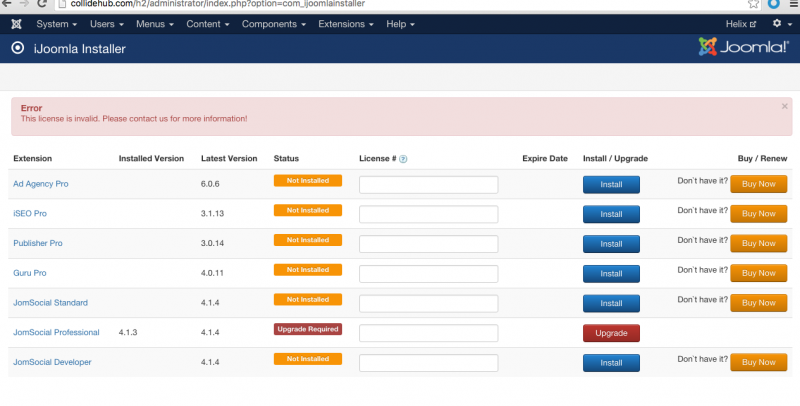Image resolution: width=800 pixels, height=406 pixels.
Task: Open the Extensions menu
Action: coord(345,24)
